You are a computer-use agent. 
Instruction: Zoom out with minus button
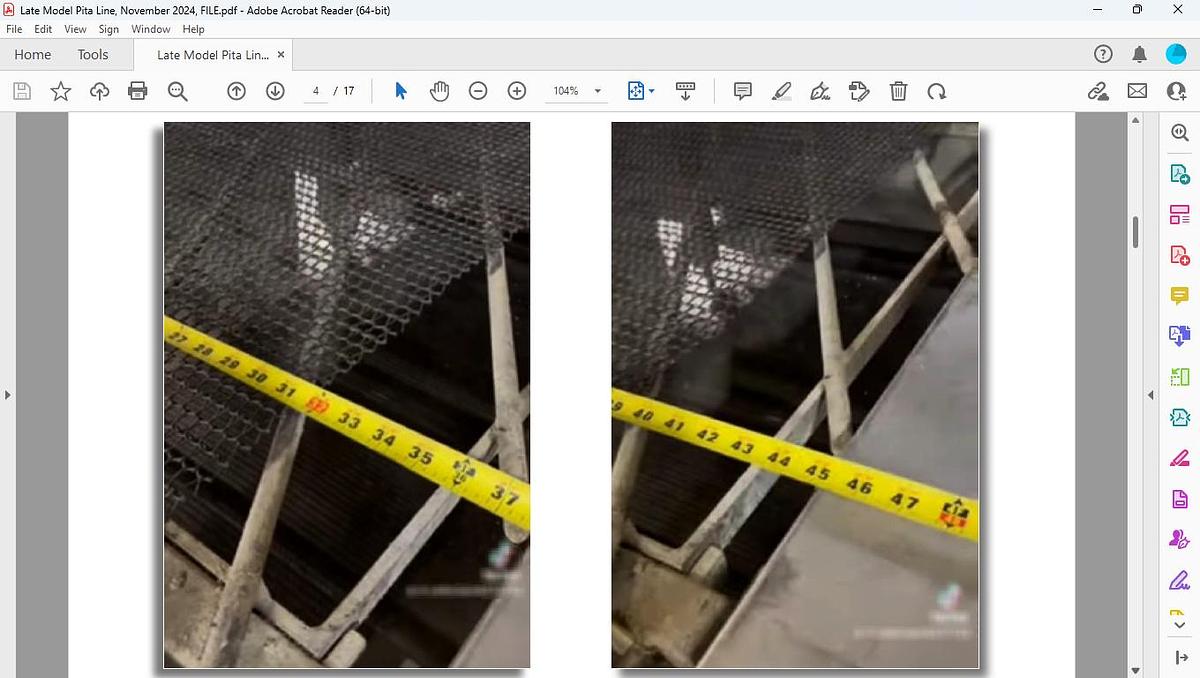(x=478, y=91)
